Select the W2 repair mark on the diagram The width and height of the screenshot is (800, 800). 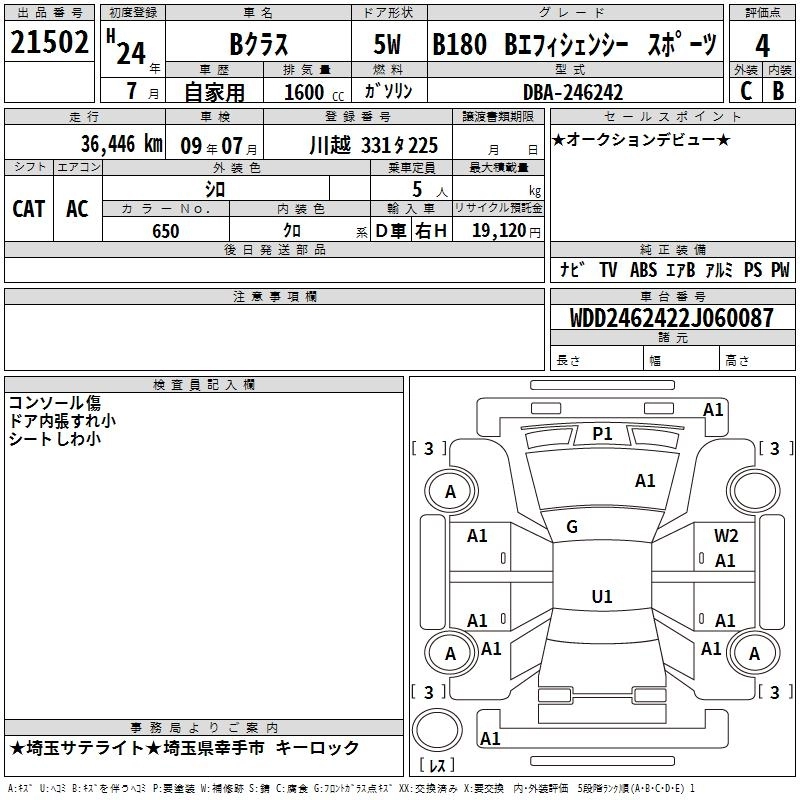(726, 536)
